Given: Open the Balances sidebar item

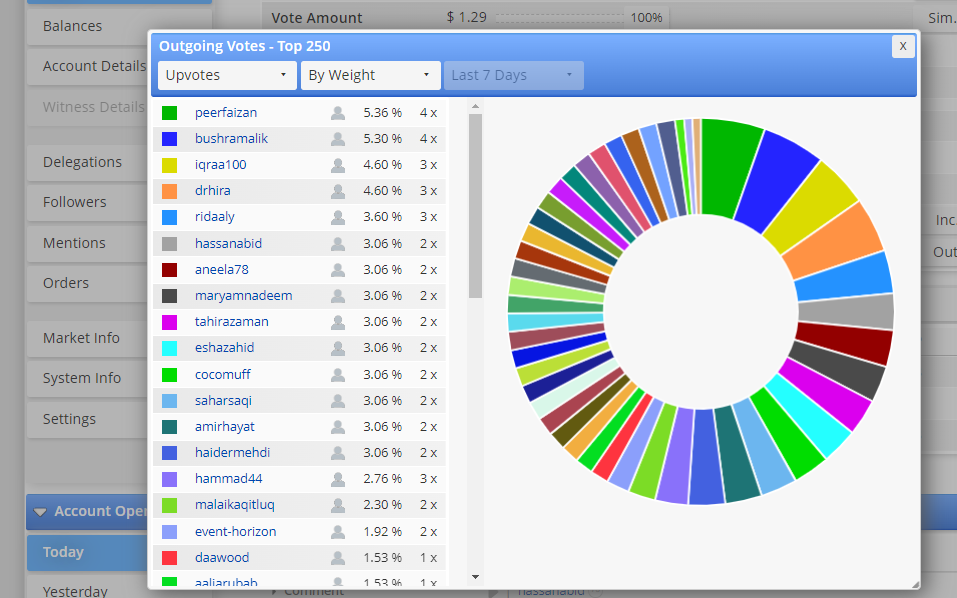Looking at the screenshot, I should 88,26.
